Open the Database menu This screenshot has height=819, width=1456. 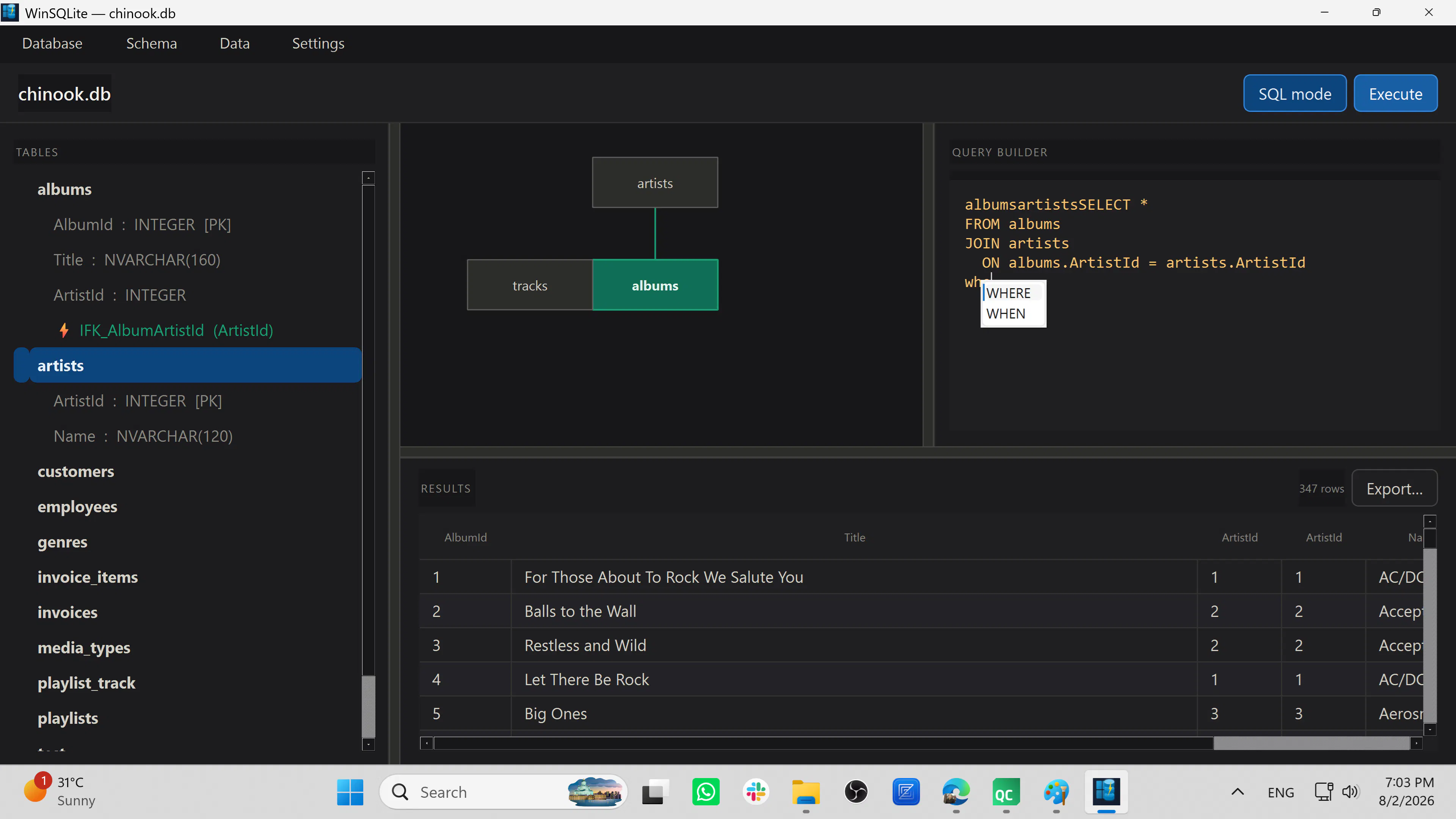tap(52, 44)
